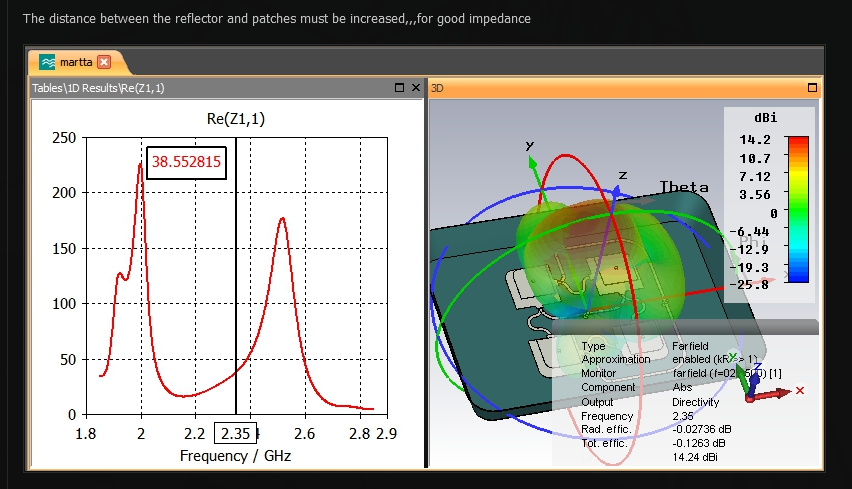Click the -25.8 value on color legend
The width and height of the screenshot is (852, 489).
[749, 284]
